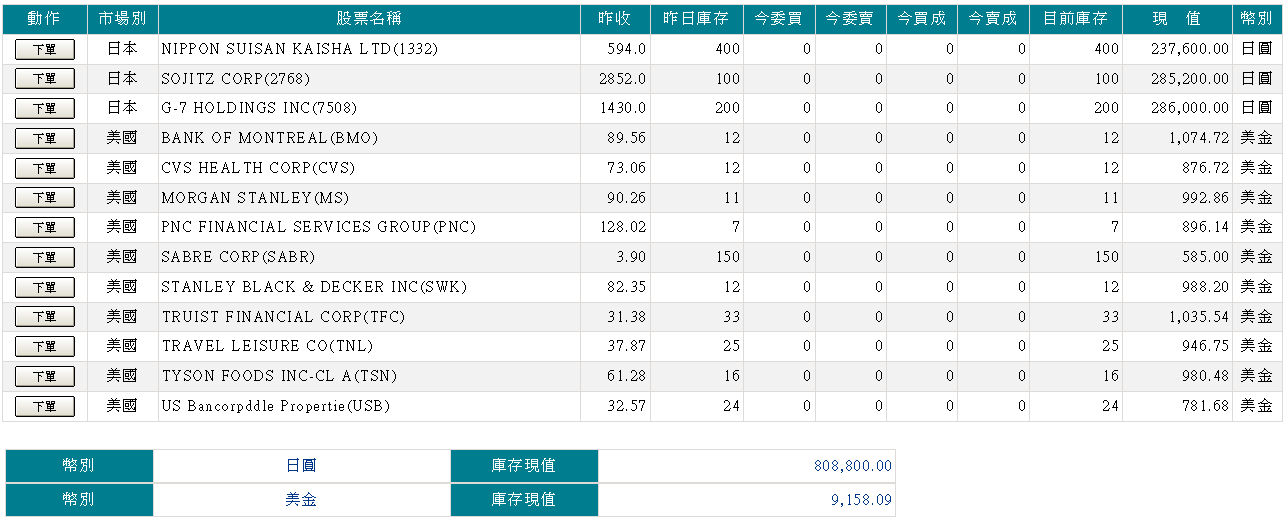1288x520 pixels.
Task: Click total inventory value 808,800.00
Action: pyautogui.click(x=853, y=466)
